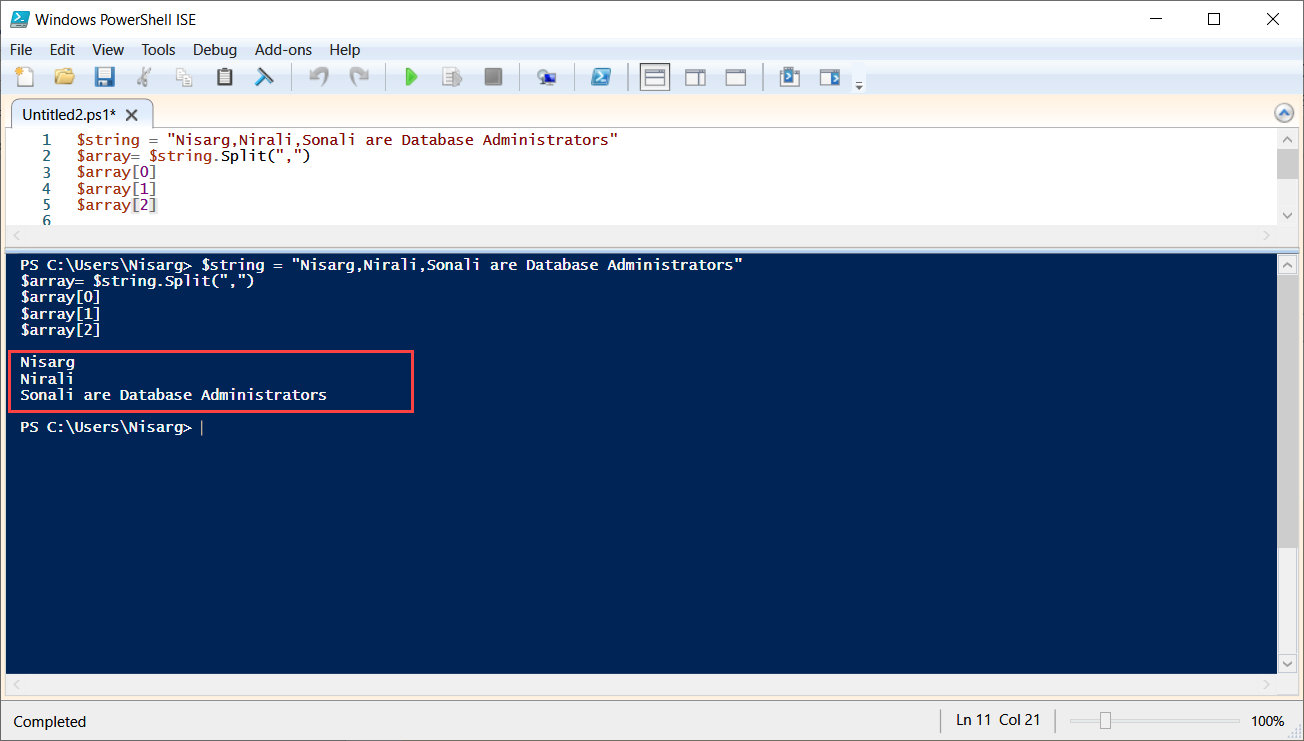Save the current script

tap(103, 76)
